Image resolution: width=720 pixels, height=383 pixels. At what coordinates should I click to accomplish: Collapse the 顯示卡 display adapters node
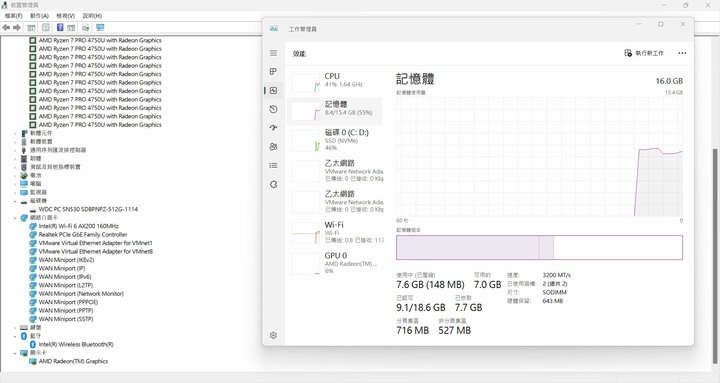[x=15, y=353]
